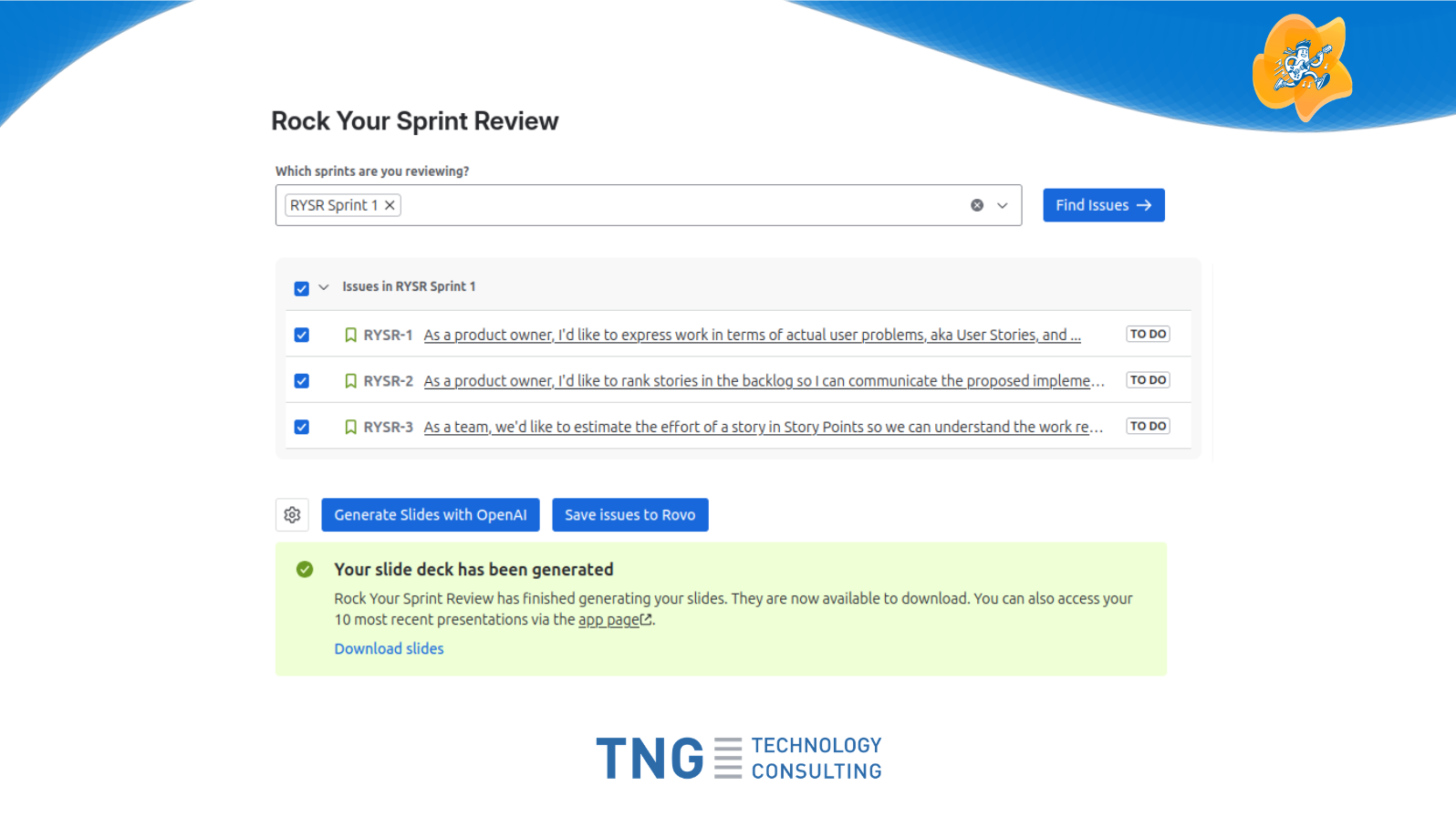Click the green success checkmark icon

(305, 569)
